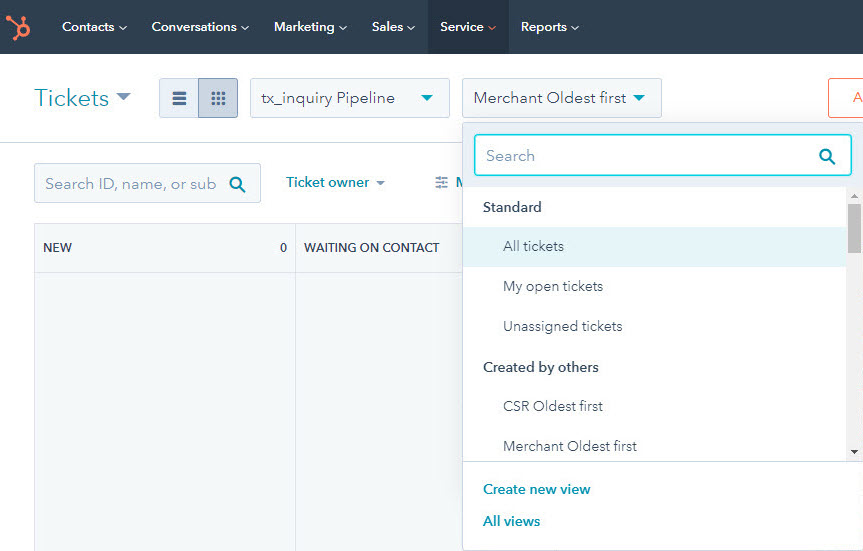The image size is (863, 551).
Task: Open Reports navigation menu
Action: [x=549, y=27]
